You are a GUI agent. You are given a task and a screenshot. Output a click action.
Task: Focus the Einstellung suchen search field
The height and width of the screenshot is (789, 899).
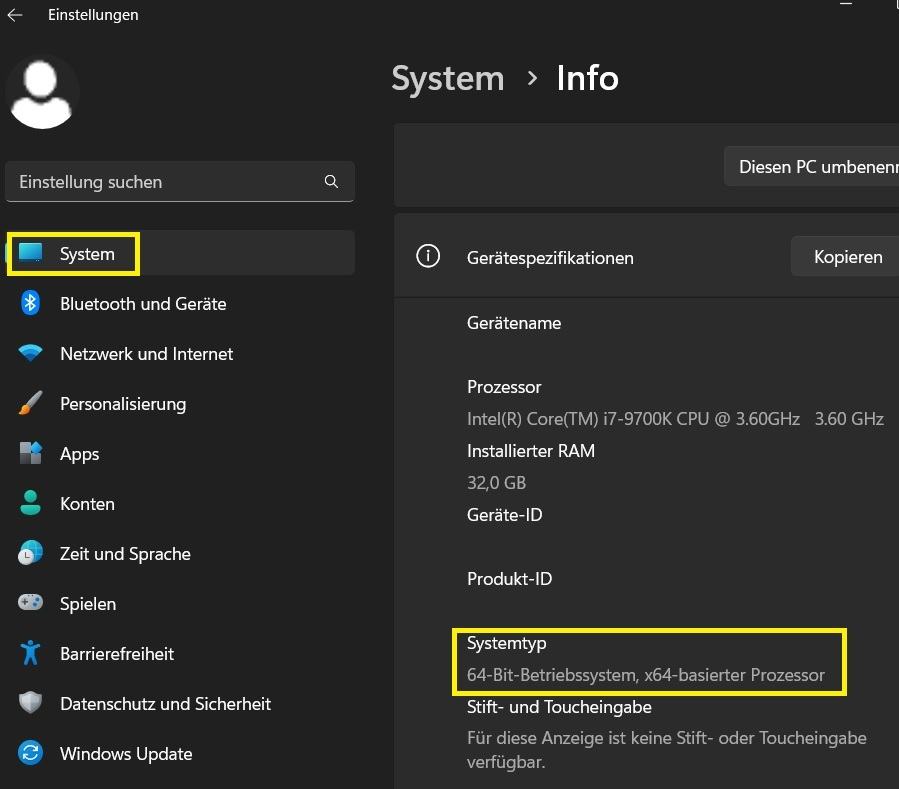(180, 182)
